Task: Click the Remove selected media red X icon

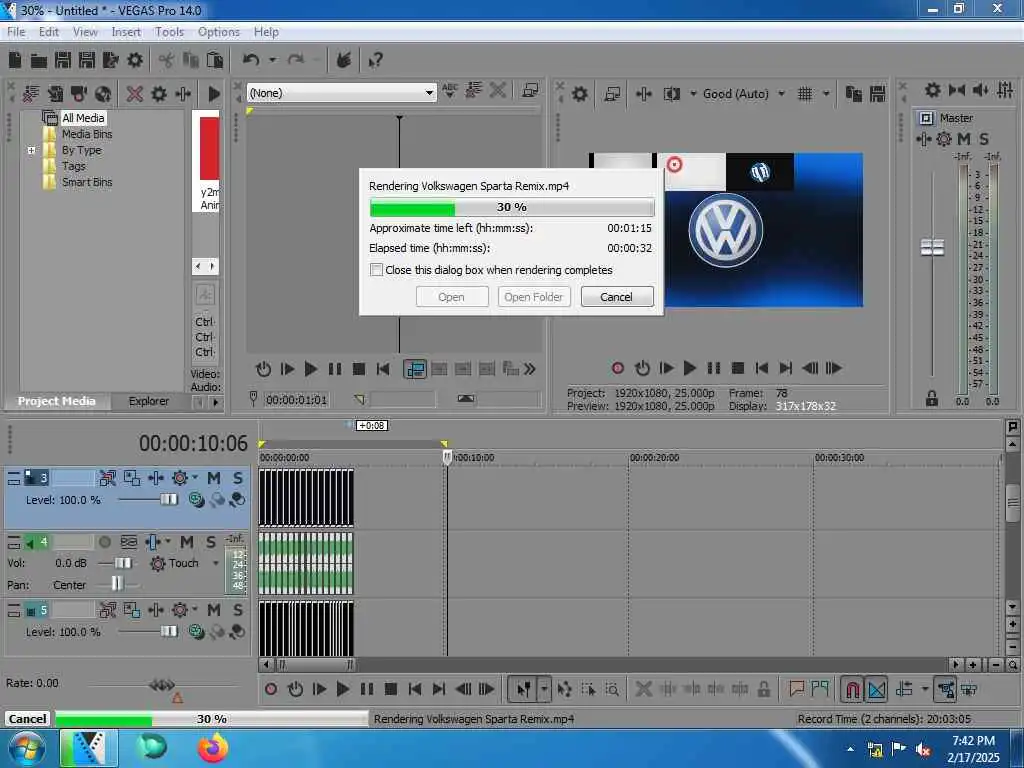Action: 135,94
